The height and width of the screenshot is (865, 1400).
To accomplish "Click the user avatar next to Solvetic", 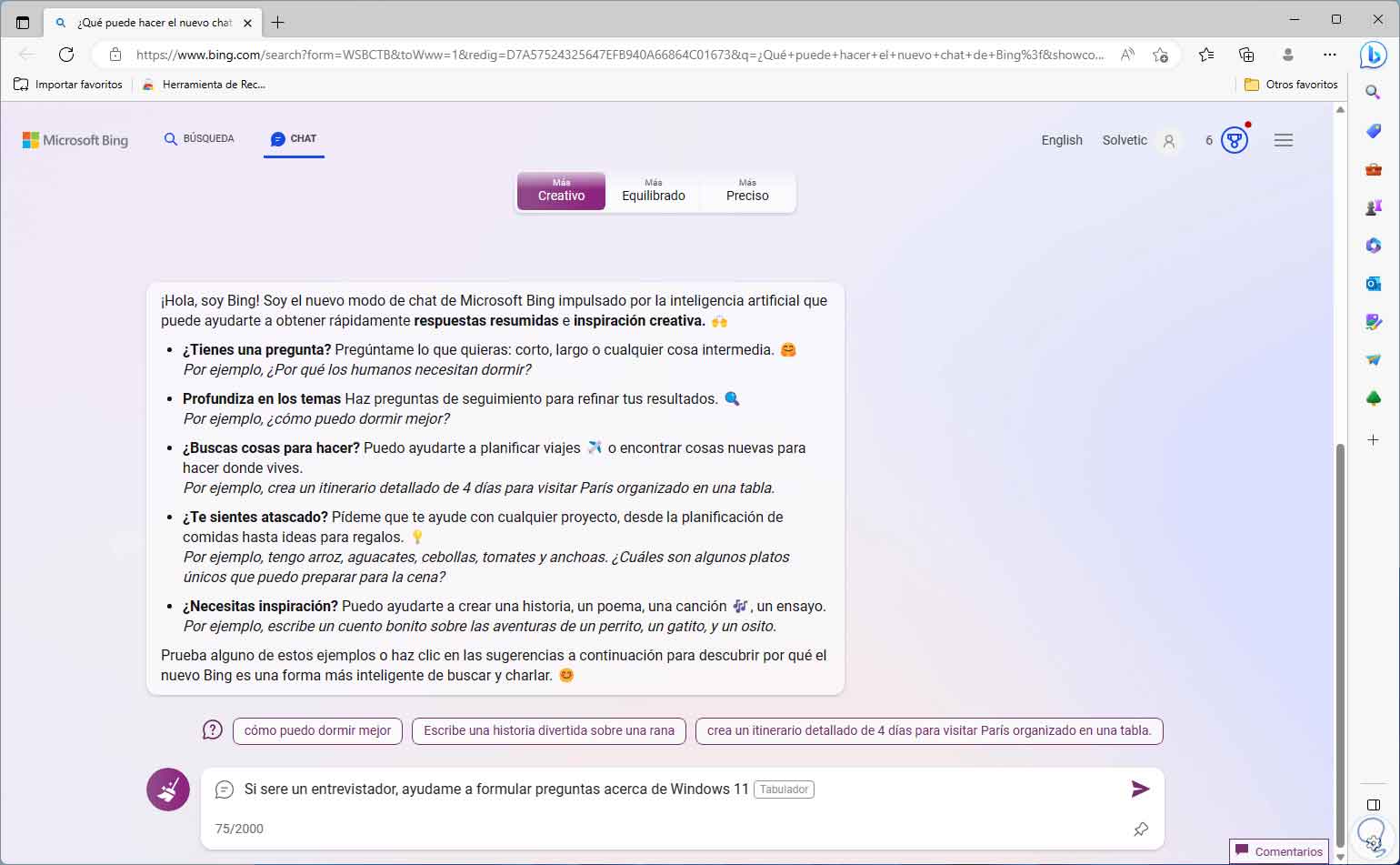I will point(1169,140).
